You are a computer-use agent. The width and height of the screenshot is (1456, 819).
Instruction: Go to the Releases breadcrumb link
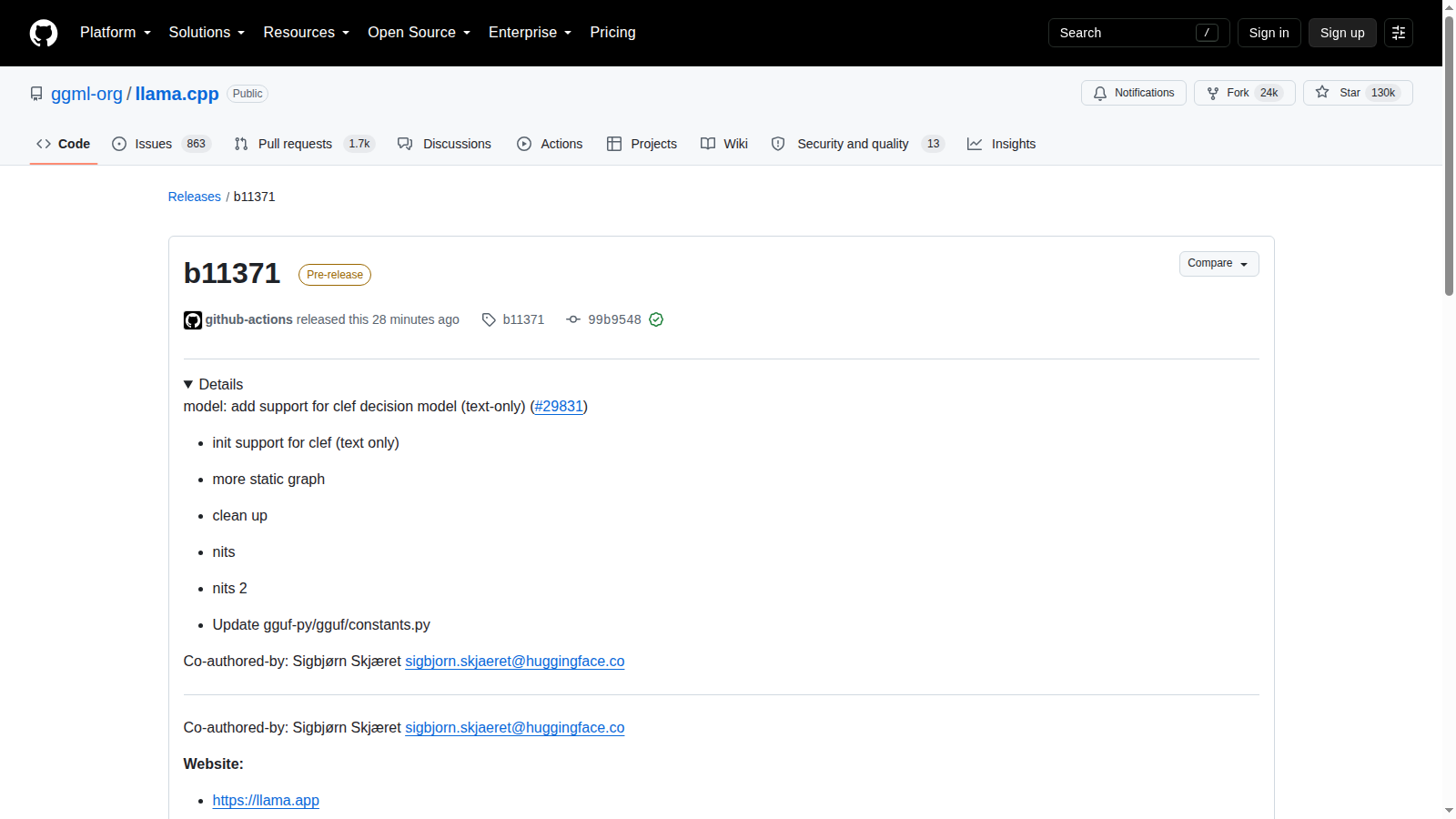(194, 197)
